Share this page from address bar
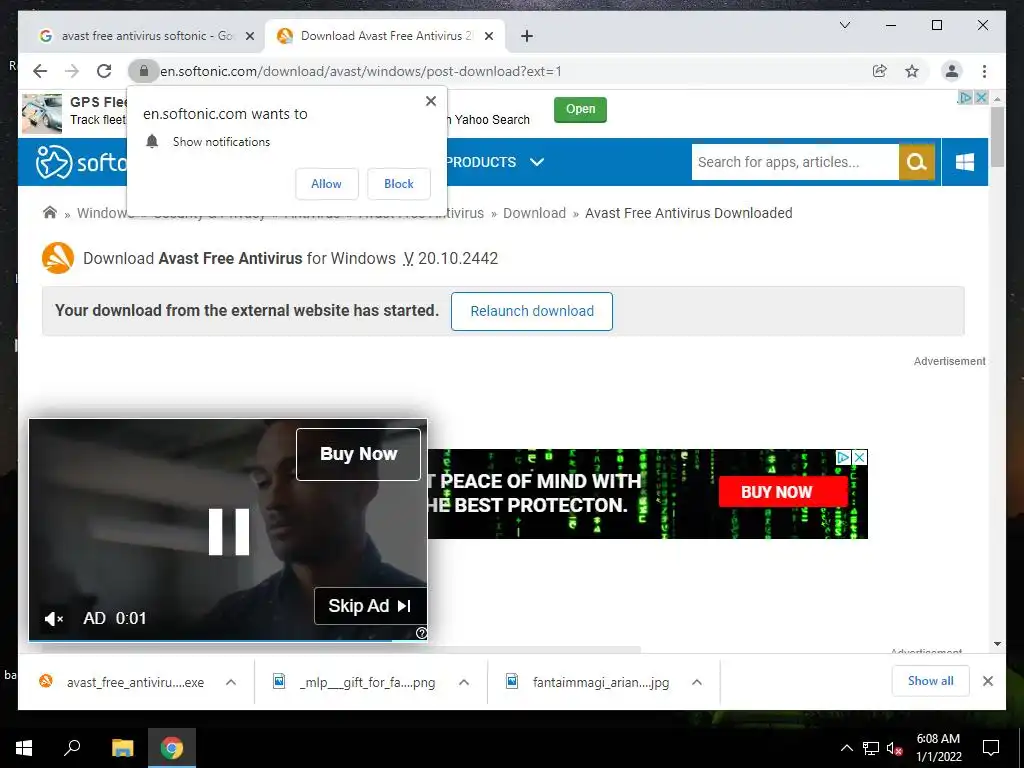This screenshot has height=768, width=1024. (880, 71)
